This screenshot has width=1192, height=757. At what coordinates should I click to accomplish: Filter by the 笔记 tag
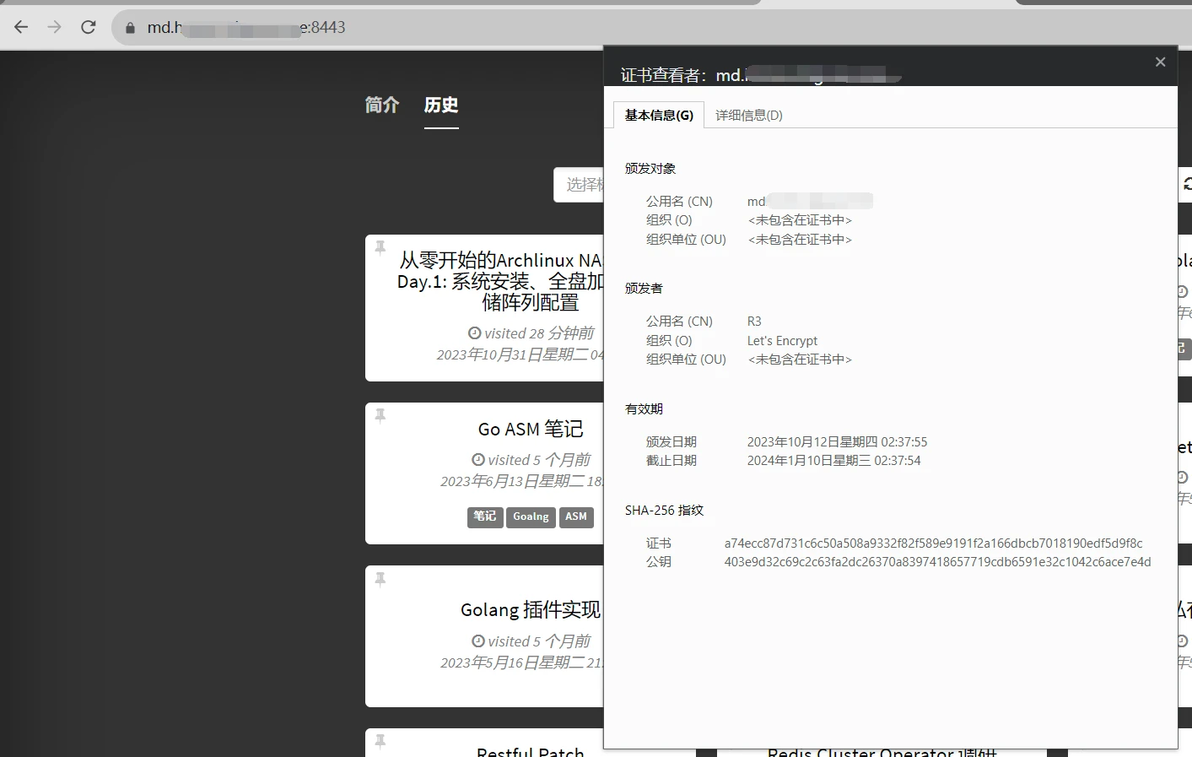pyautogui.click(x=485, y=517)
